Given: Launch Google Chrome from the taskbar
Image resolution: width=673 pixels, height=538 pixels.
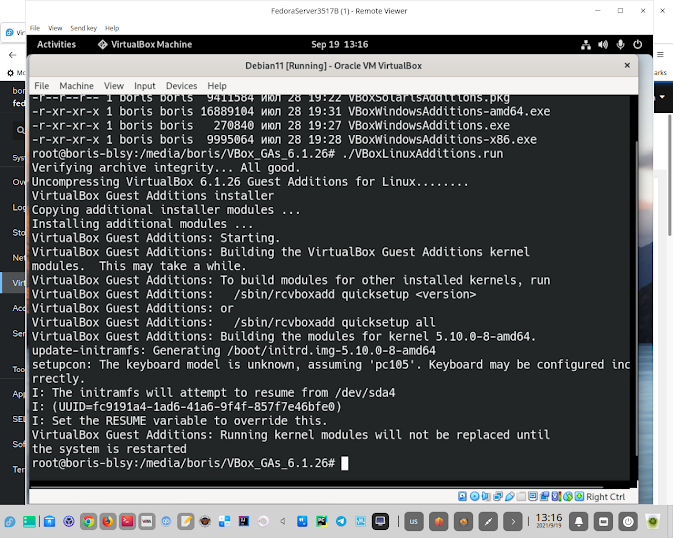Looking at the screenshot, I should pos(88,521).
